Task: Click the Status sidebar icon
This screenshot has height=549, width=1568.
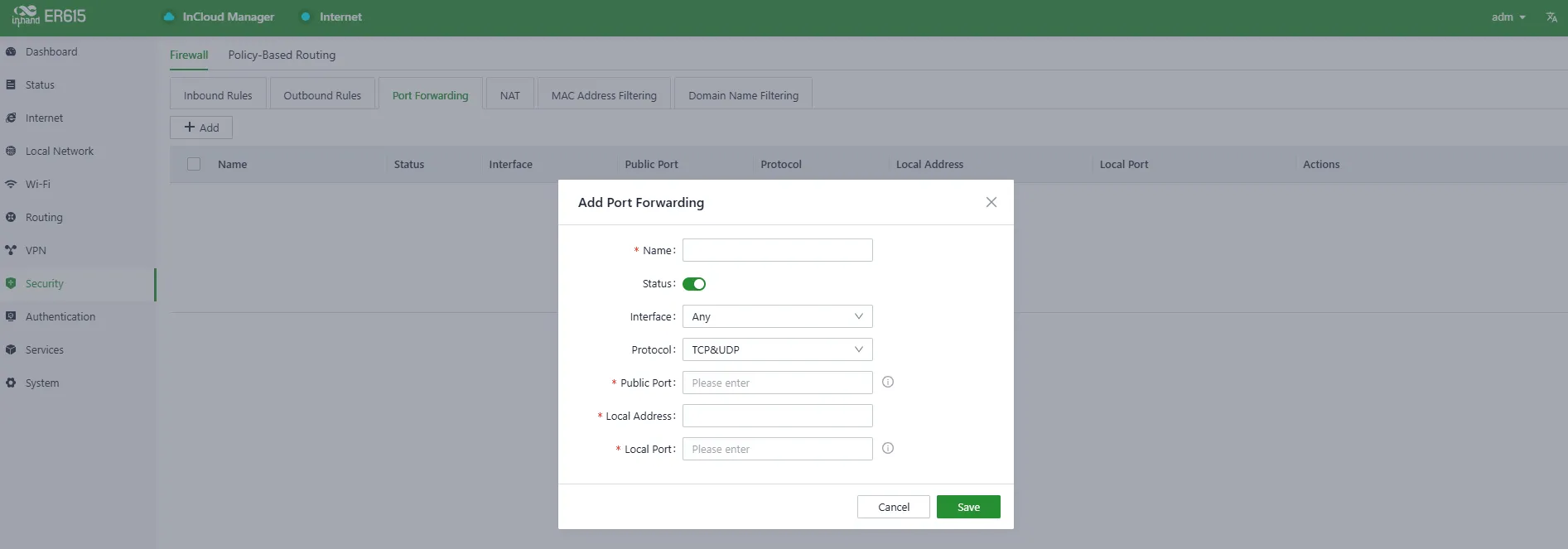Action: (x=11, y=84)
